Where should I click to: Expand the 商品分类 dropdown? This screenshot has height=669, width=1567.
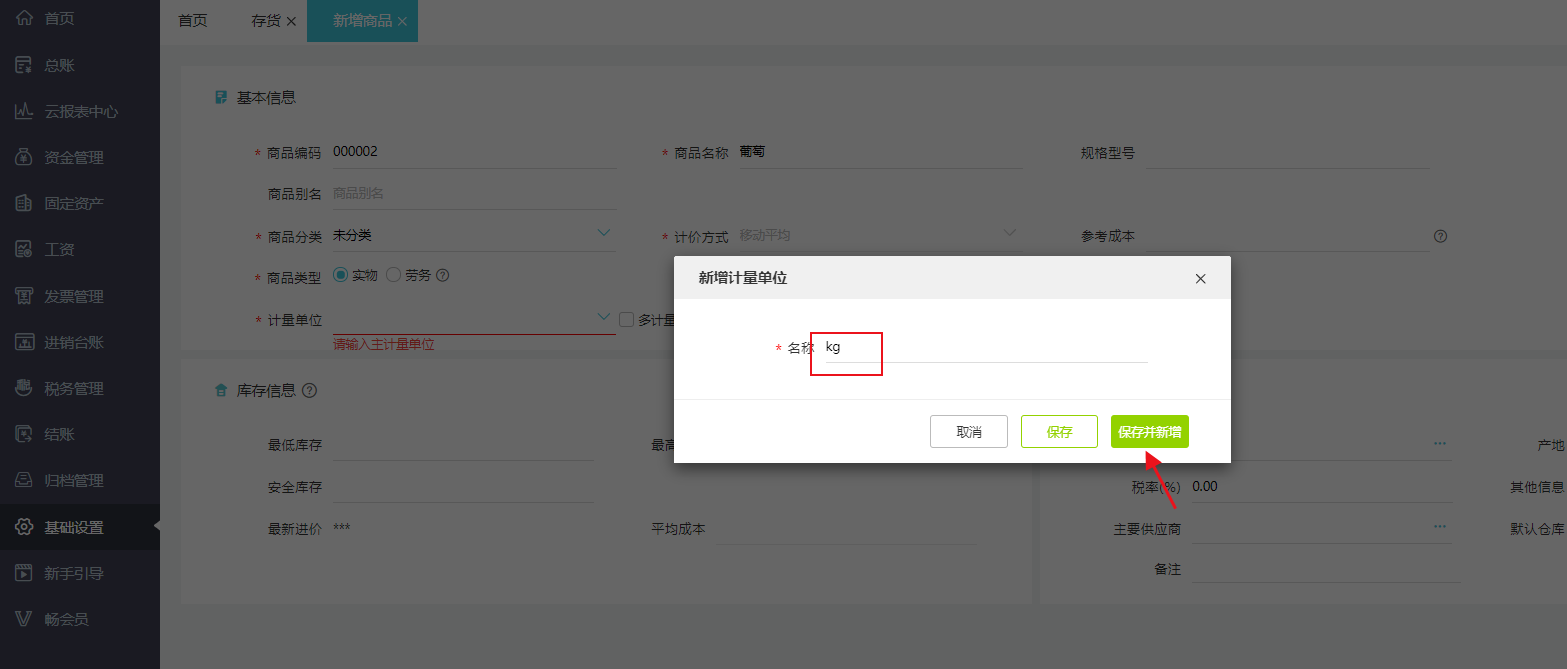tap(604, 233)
